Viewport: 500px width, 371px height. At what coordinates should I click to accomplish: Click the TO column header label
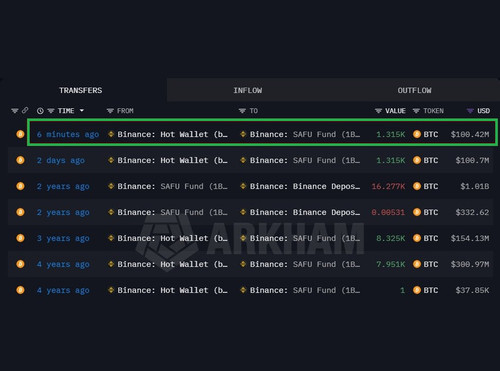click(x=254, y=111)
